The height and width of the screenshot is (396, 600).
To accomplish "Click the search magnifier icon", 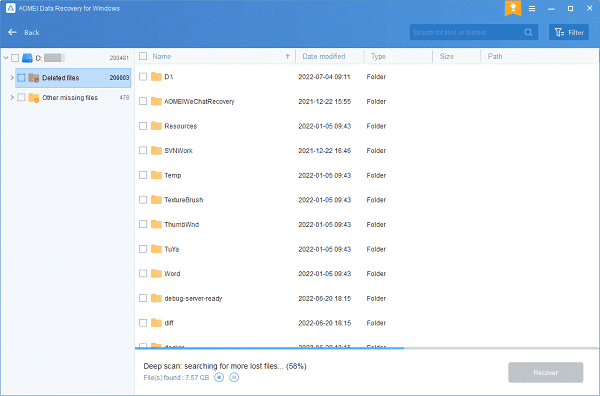I will [x=528, y=33].
